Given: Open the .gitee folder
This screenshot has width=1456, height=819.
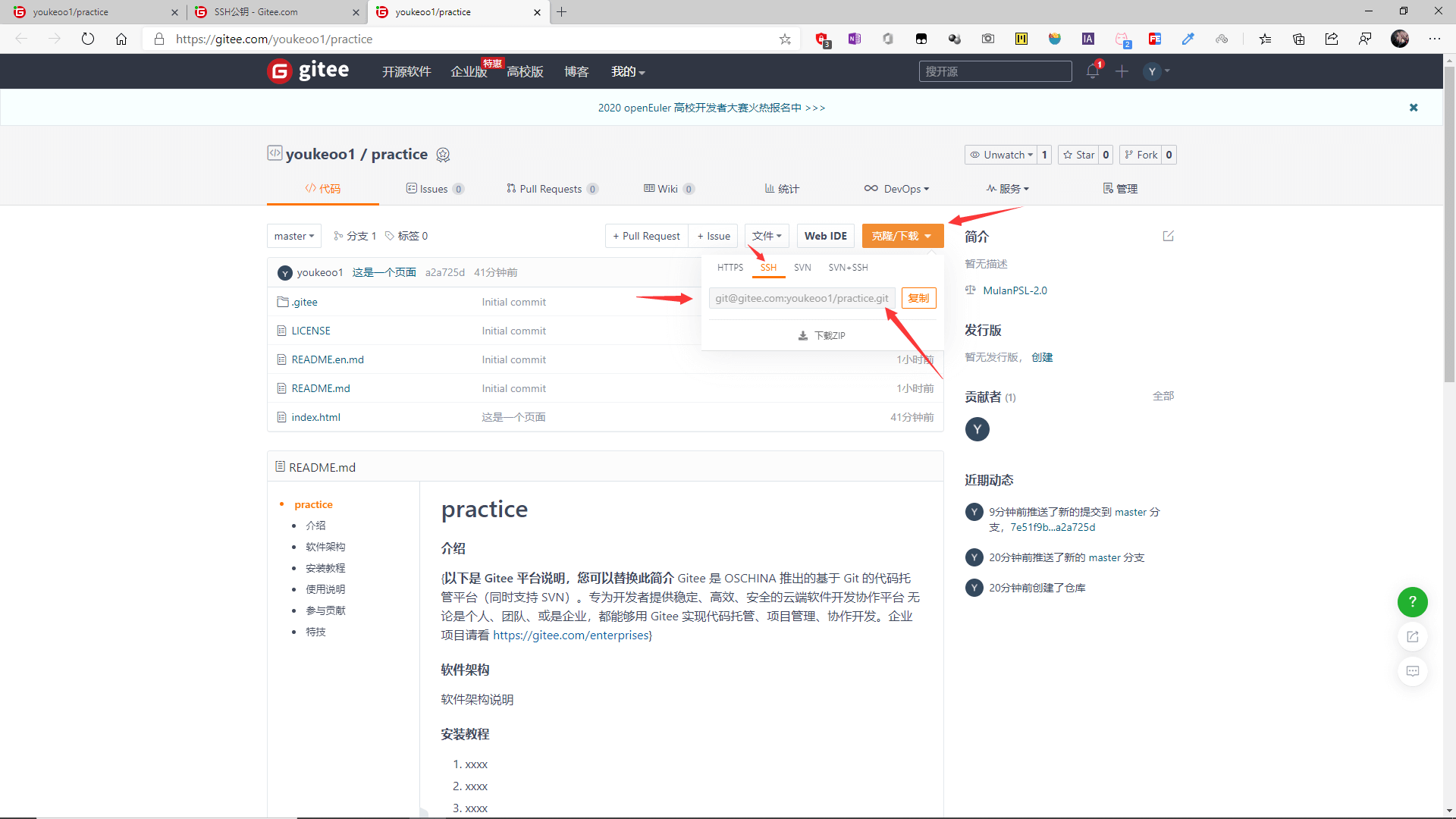Looking at the screenshot, I should point(304,302).
